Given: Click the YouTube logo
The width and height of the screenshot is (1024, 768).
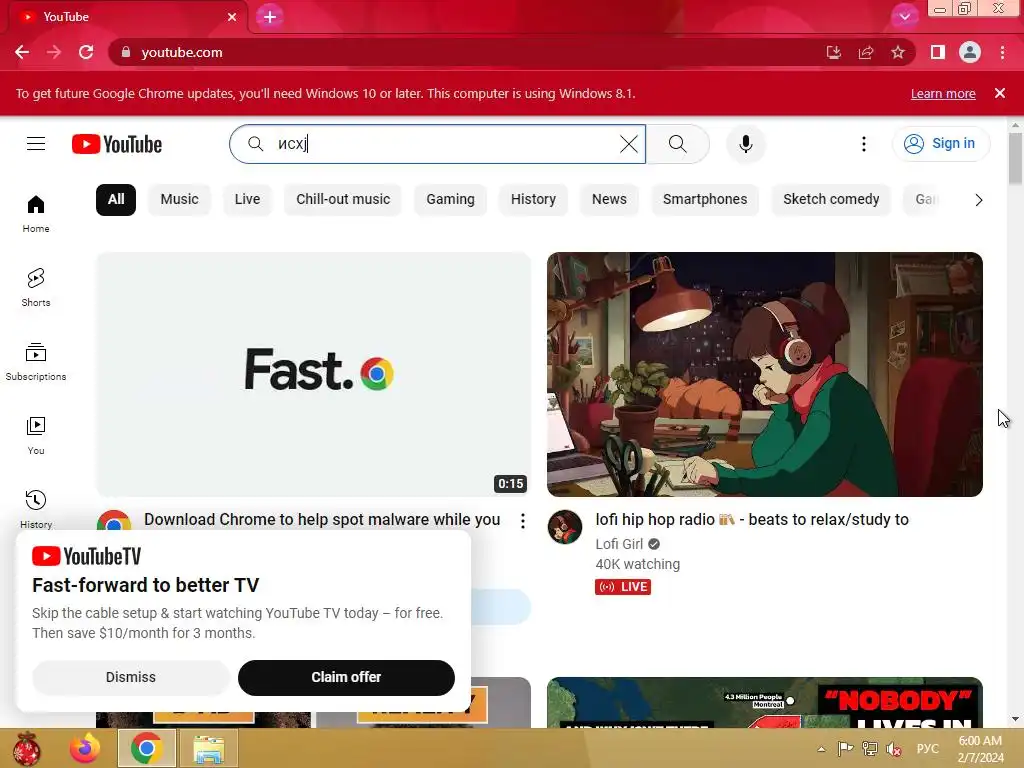Looking at the screenshot, I should 117,144.
